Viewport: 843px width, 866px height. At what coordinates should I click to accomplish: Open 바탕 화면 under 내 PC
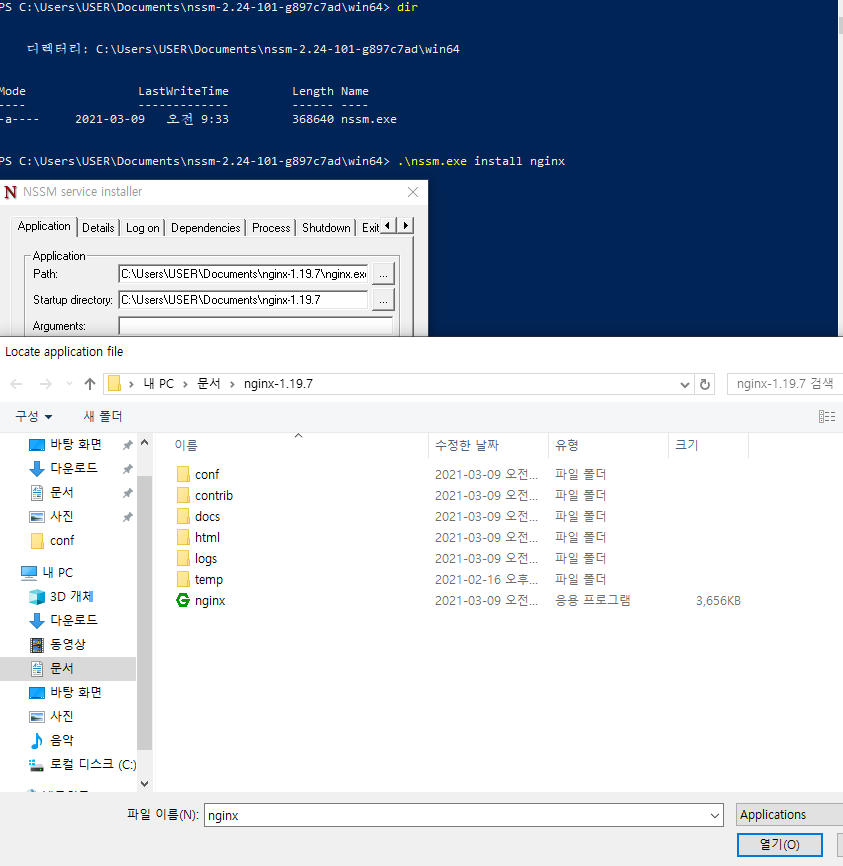(76, 693)
